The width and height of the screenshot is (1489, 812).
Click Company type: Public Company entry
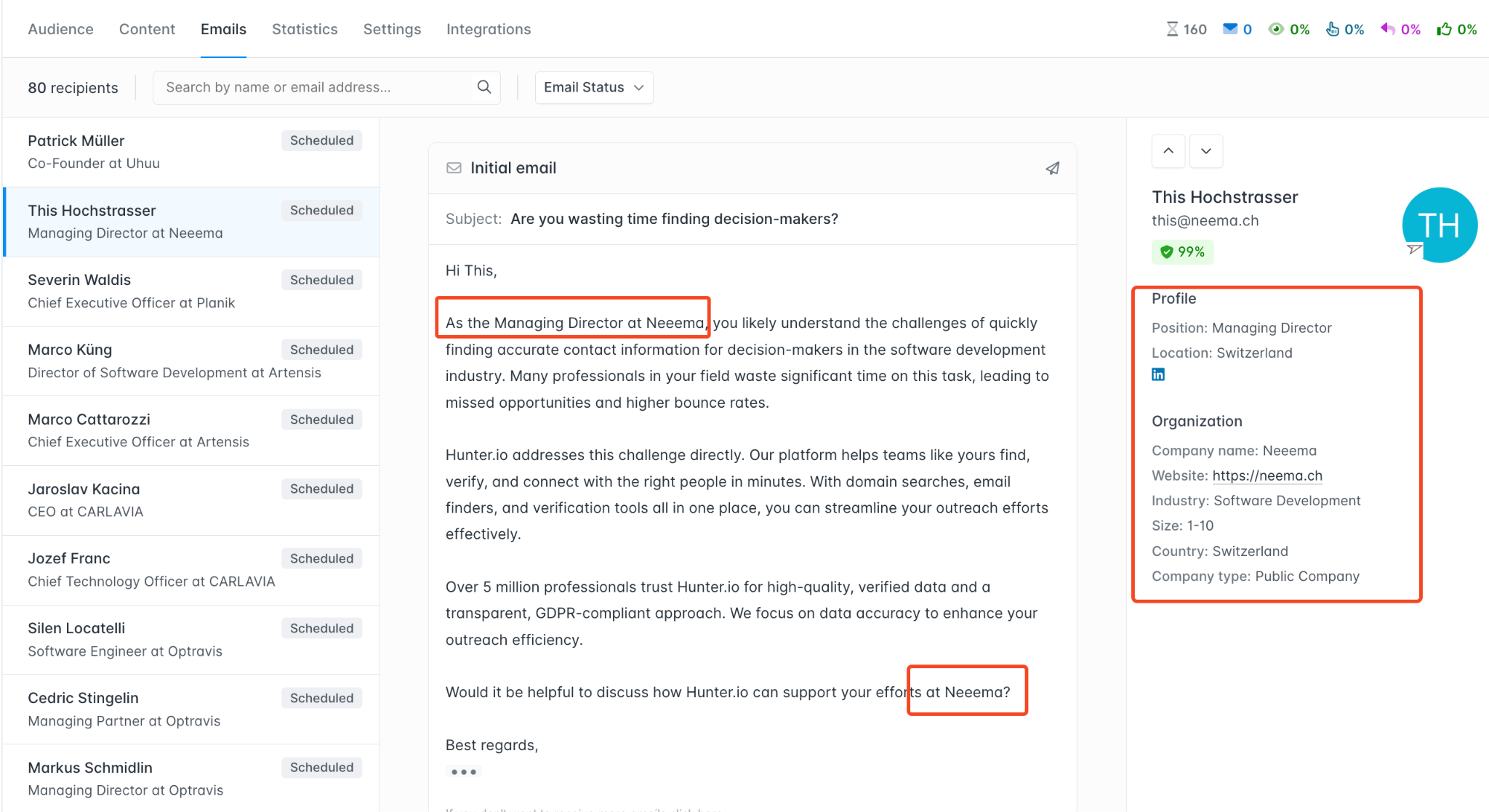1256,576
